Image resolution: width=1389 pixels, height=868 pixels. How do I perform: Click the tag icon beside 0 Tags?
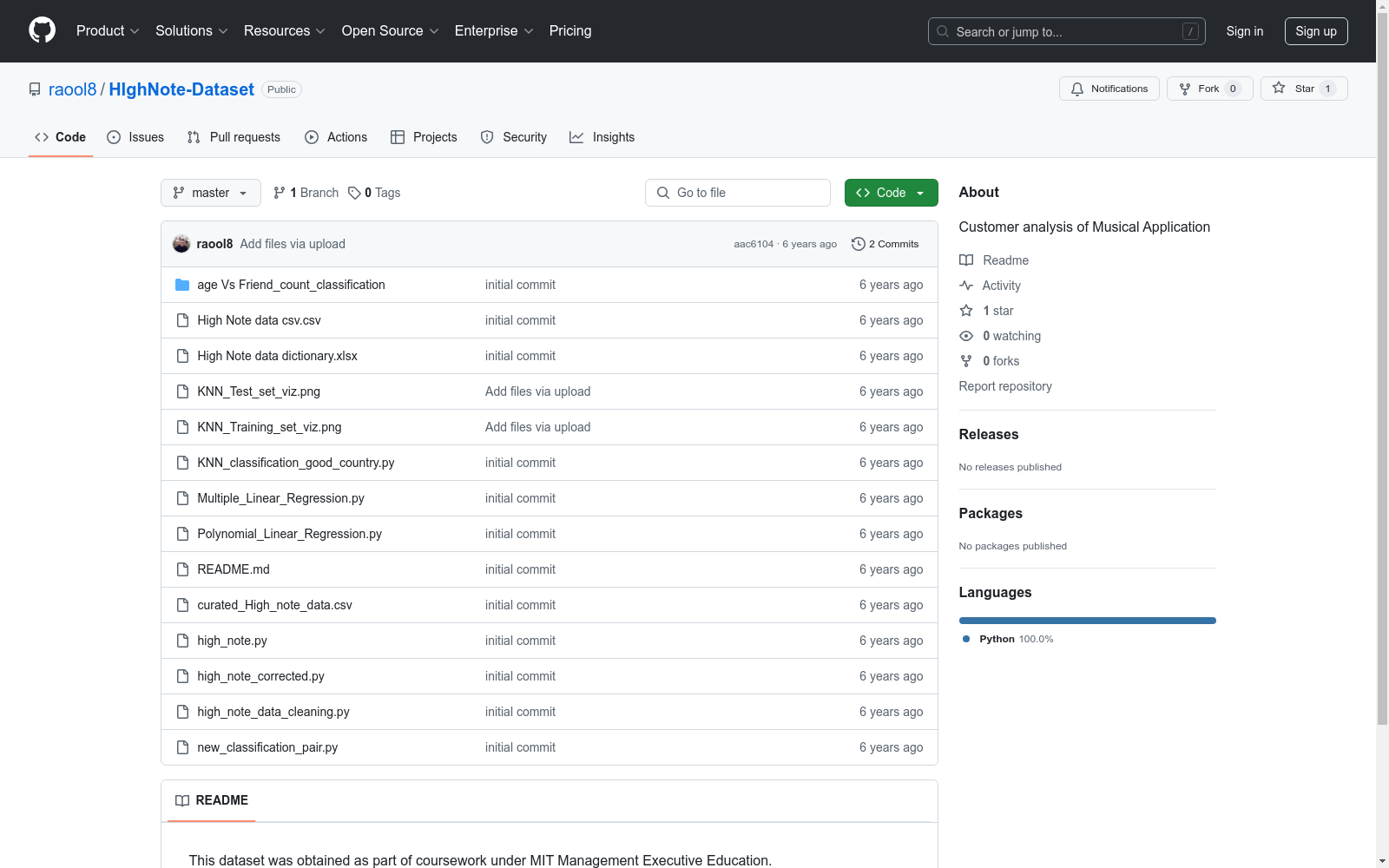click(x=354, y=193)
